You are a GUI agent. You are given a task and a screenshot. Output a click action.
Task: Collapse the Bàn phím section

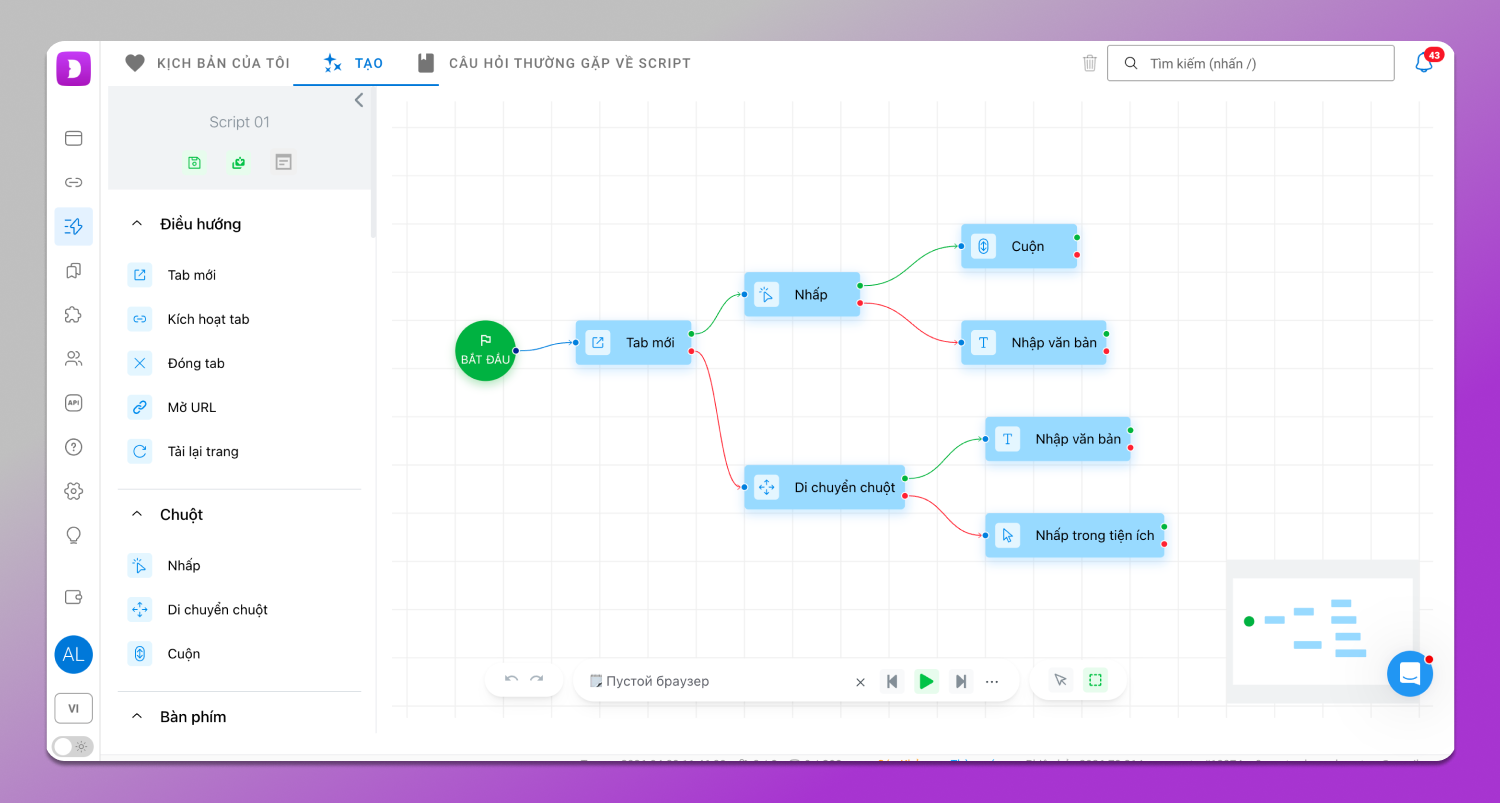coord(137,717)
